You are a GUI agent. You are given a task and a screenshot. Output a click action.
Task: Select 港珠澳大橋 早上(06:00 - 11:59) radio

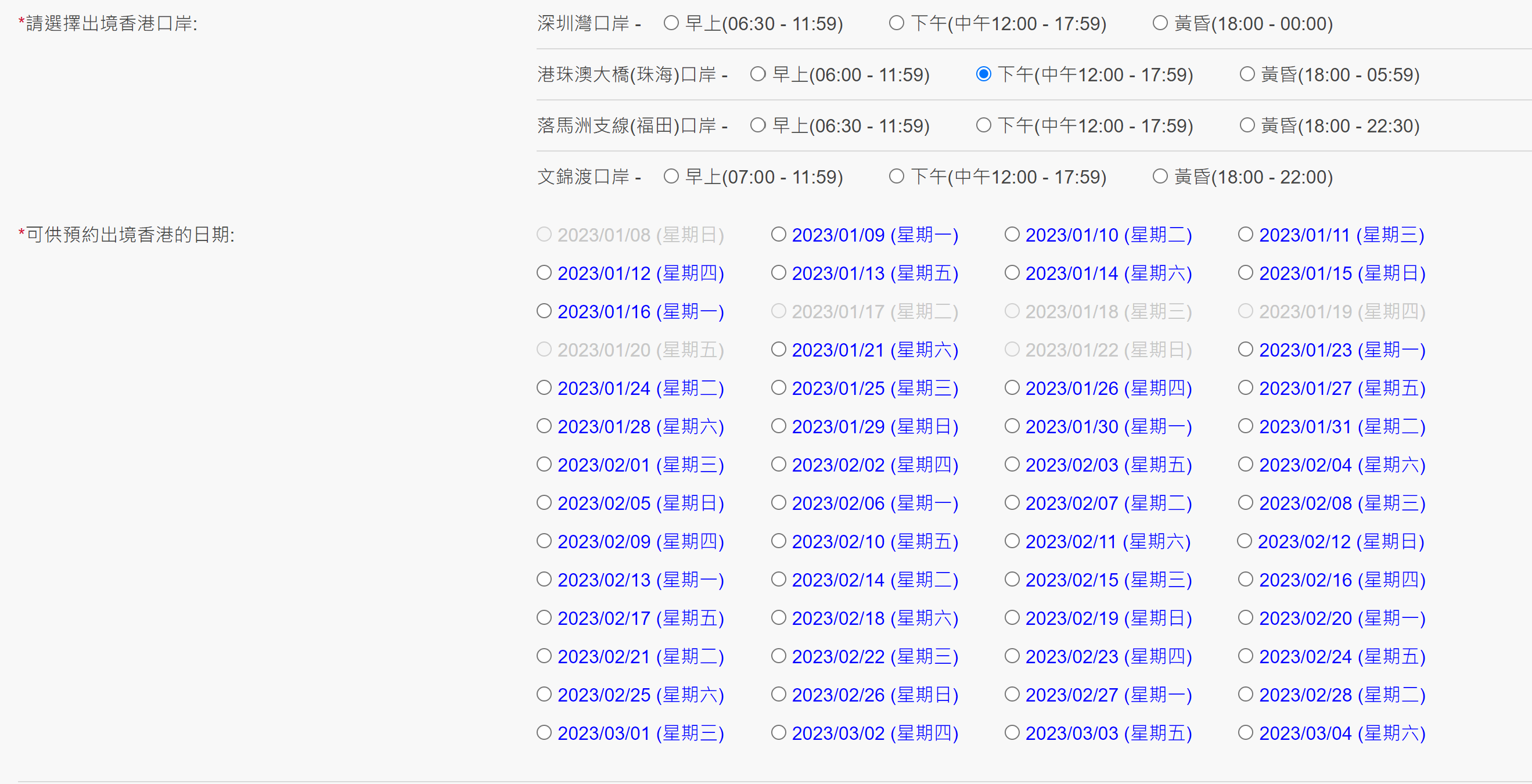tap(758, 74)
